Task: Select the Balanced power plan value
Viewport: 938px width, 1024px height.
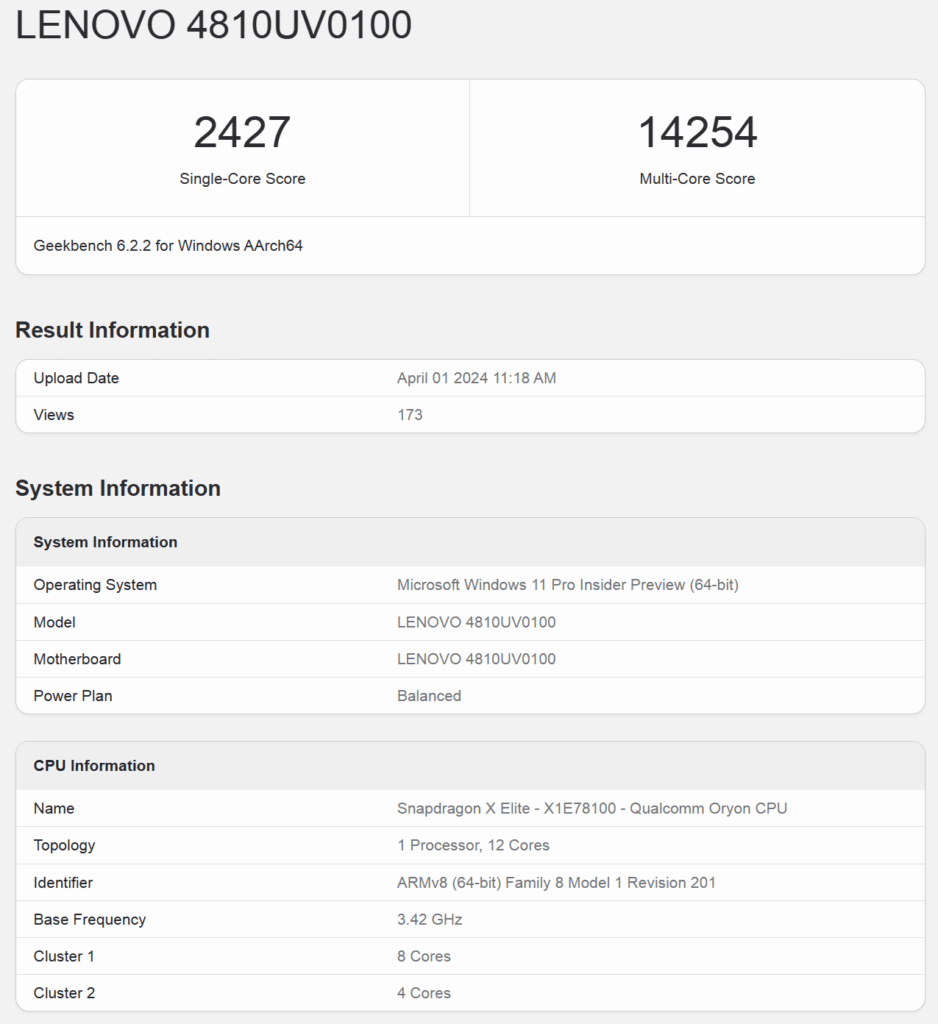Action: click(x=429, y=696)
